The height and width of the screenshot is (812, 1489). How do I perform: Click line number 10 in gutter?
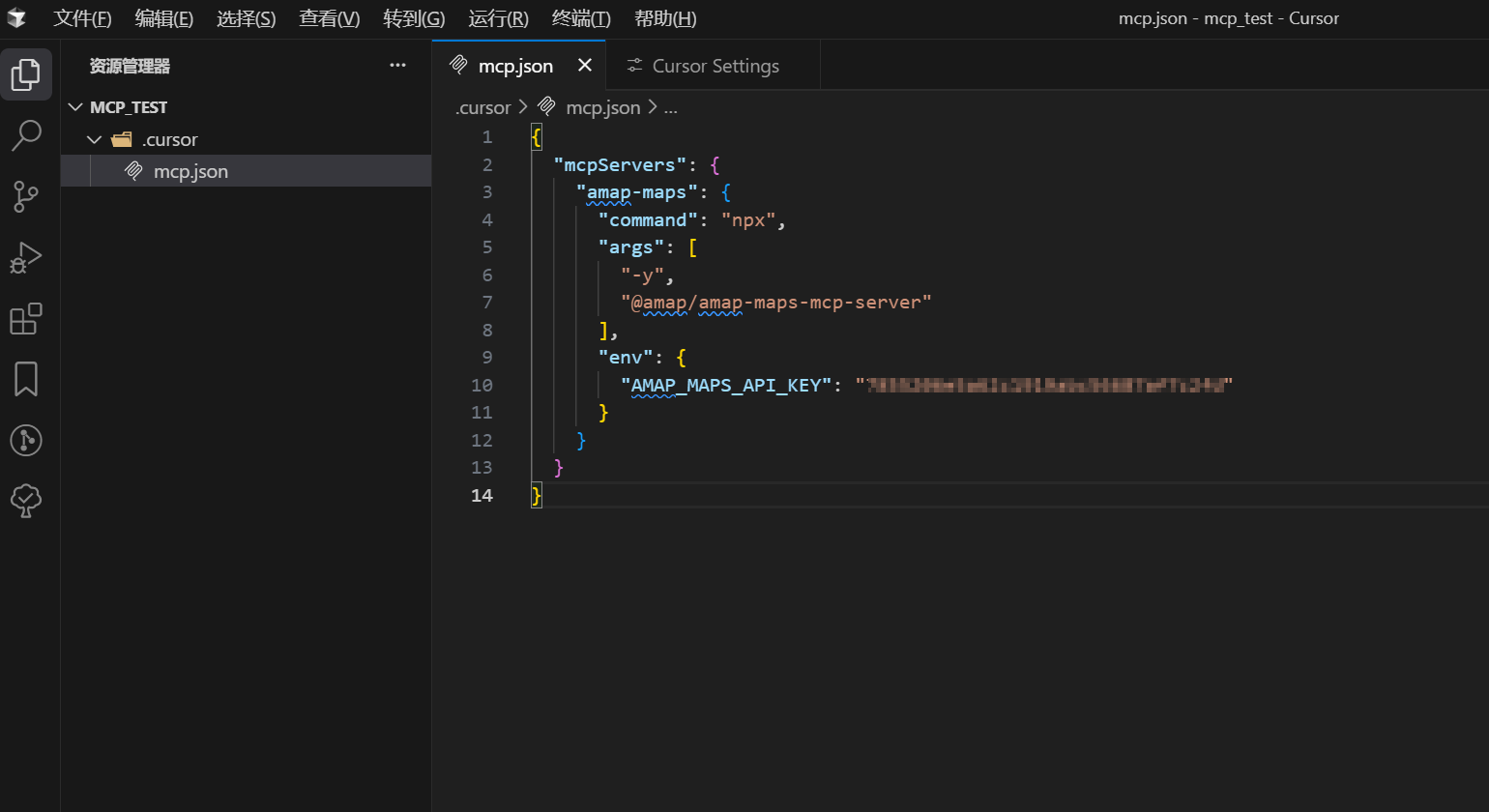(482, 385)
